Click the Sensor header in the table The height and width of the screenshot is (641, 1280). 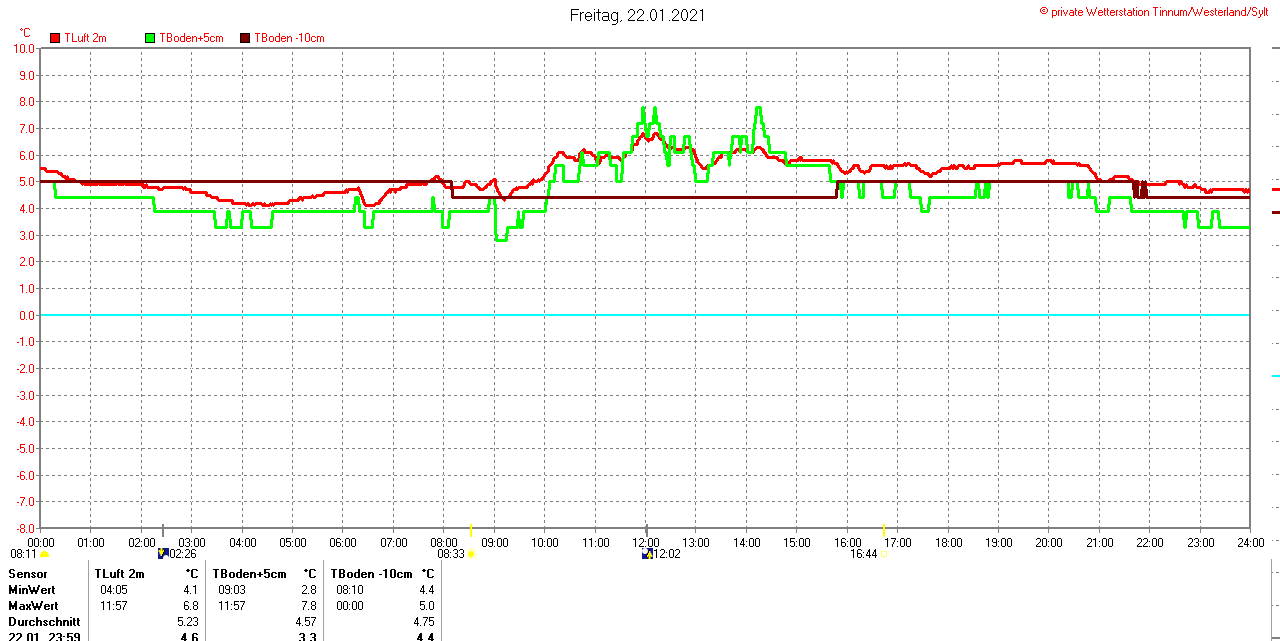coord(28,574)
